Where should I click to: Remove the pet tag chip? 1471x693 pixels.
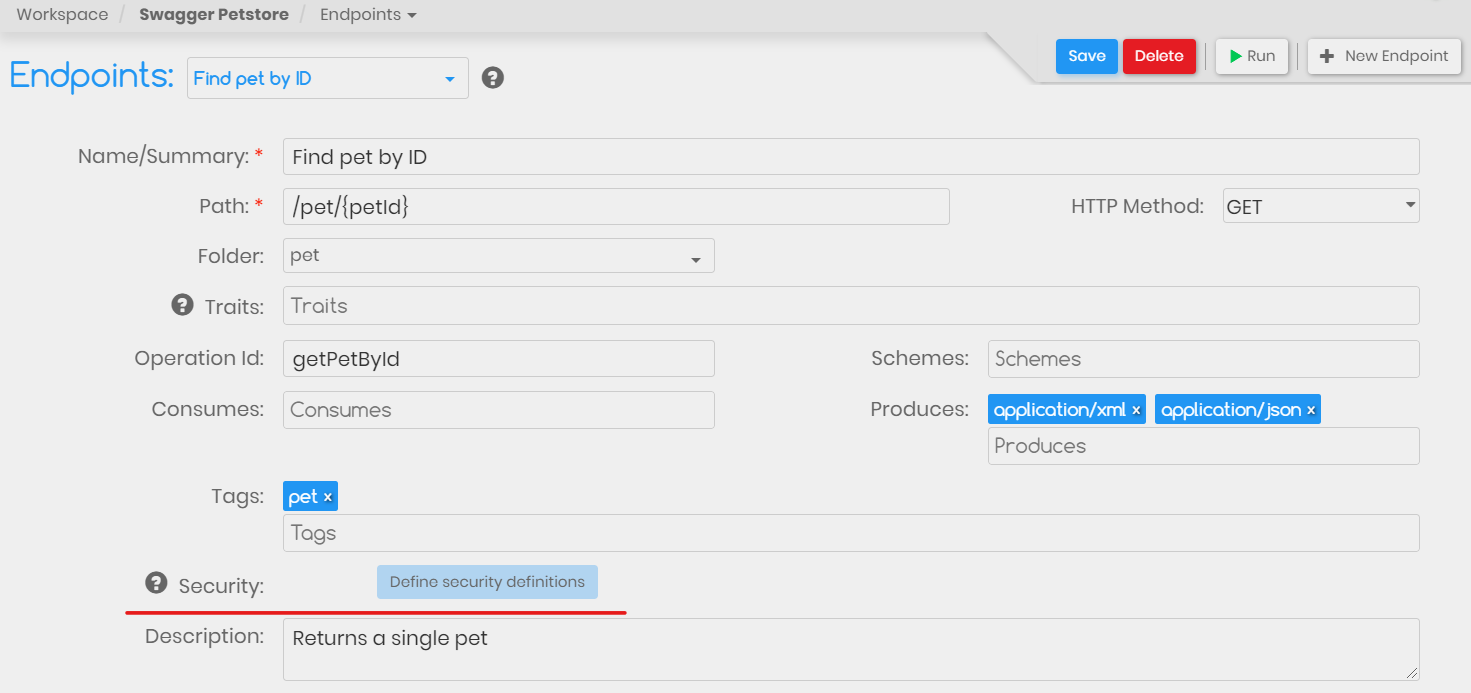point(327,497)
